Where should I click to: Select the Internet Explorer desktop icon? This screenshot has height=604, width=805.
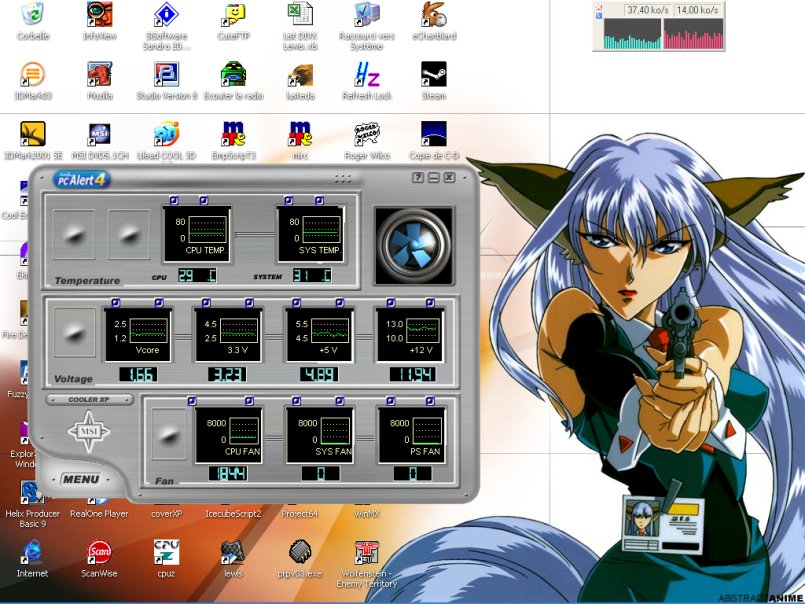(x=32, y=552)
